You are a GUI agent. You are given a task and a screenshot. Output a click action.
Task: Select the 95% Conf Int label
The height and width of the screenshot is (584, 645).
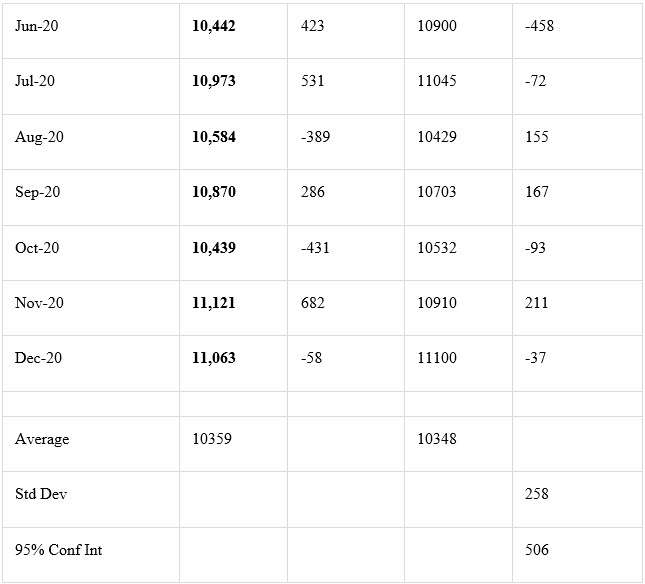tap(58, 550)
